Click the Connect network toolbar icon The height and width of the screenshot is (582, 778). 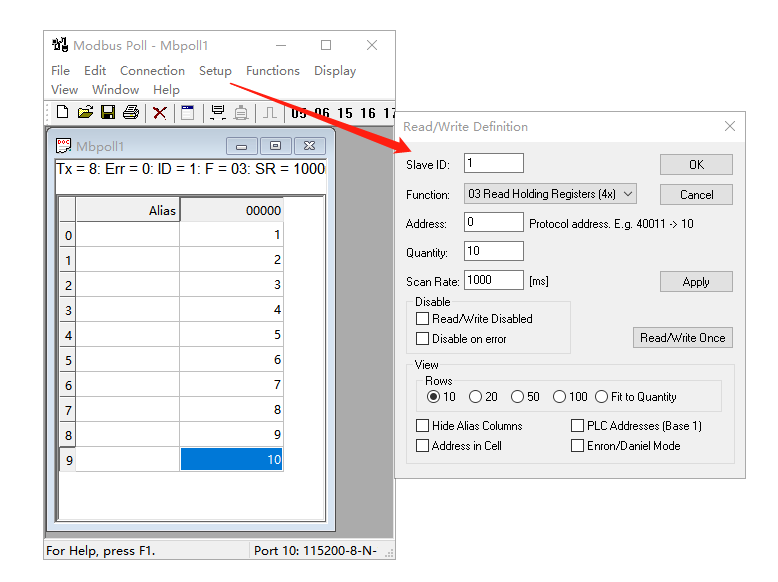tap(217, 112)
